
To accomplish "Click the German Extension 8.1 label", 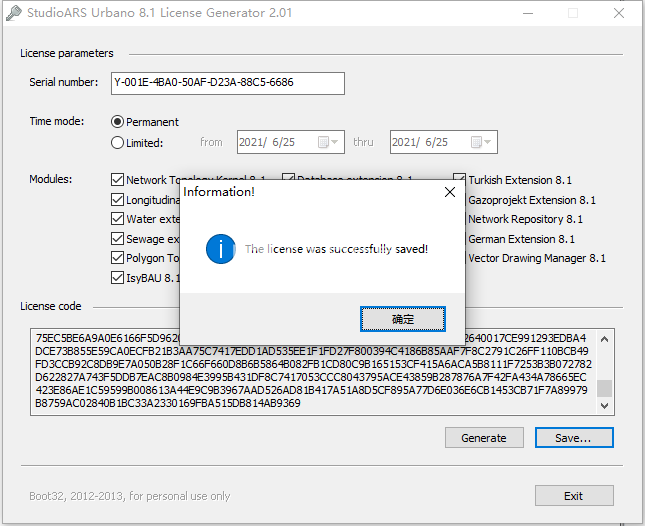I will click(521, 239).
